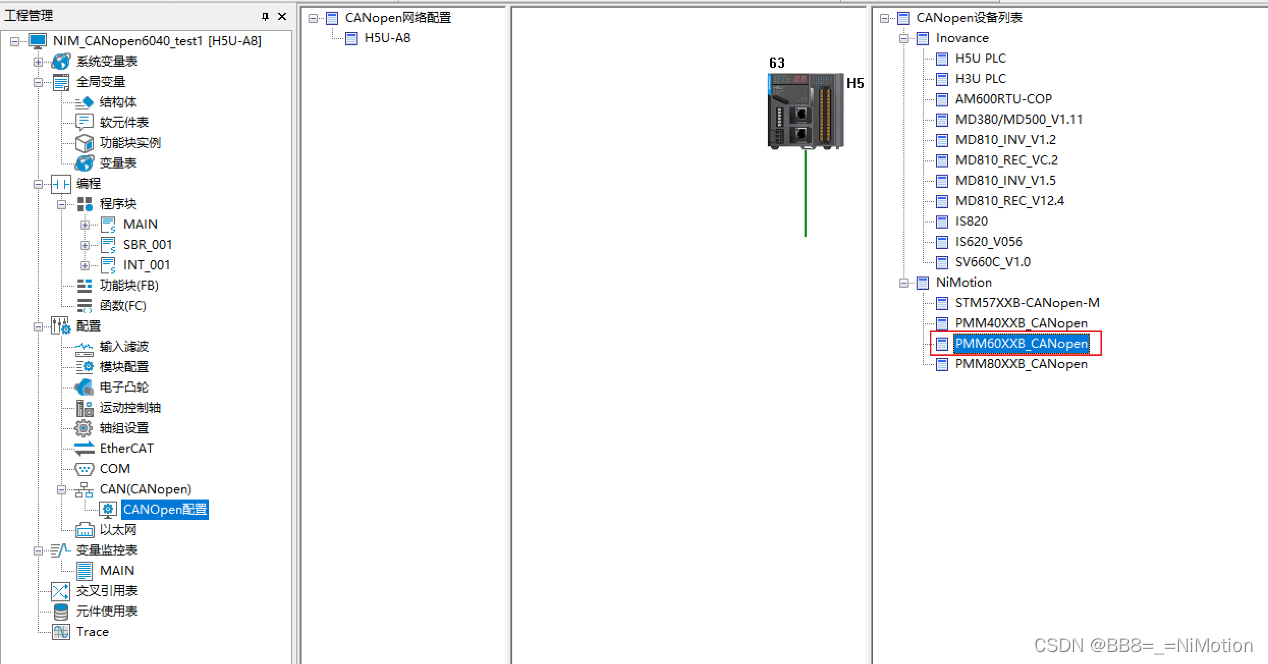The height and width of the screenshot is (664, 1268).
Task: Select MD380/MD500_V1.11 device
Action: 1018,120
